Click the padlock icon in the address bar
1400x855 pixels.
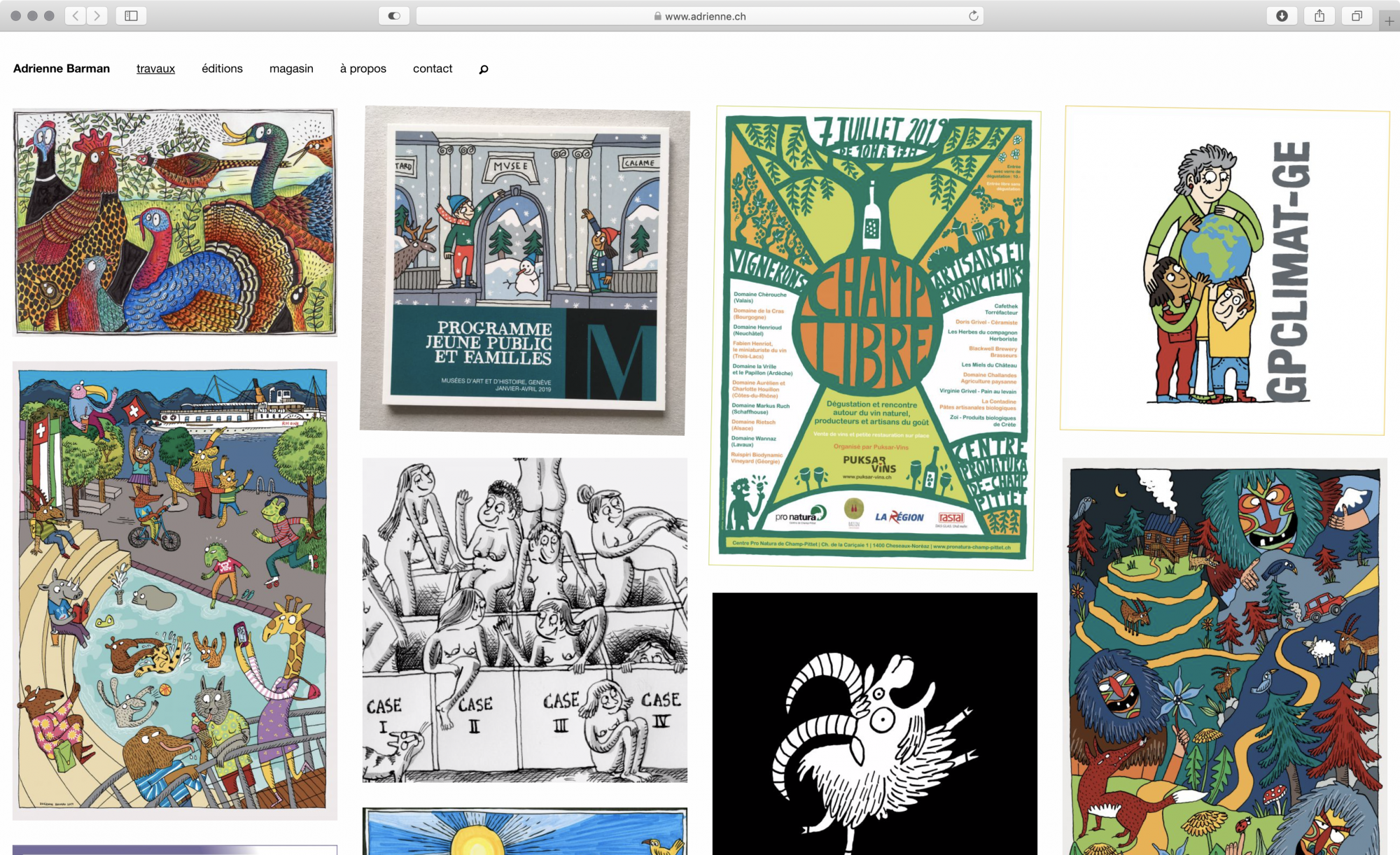coord(657,15)
